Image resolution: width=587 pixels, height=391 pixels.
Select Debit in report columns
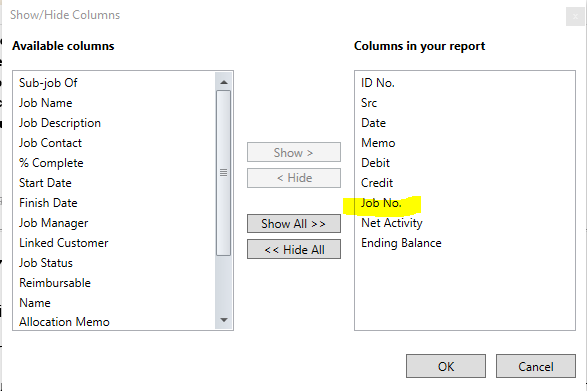[x=375, y=163]
